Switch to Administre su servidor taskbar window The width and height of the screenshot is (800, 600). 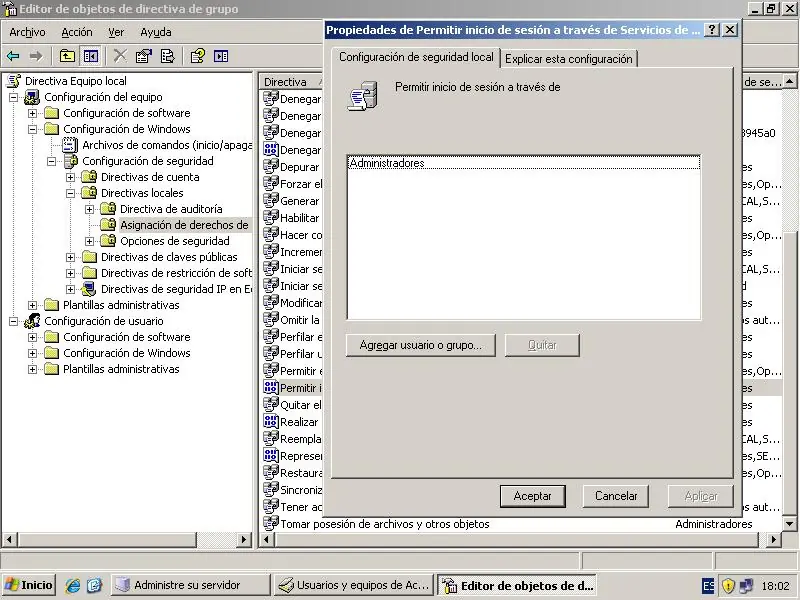click(190, 585)
